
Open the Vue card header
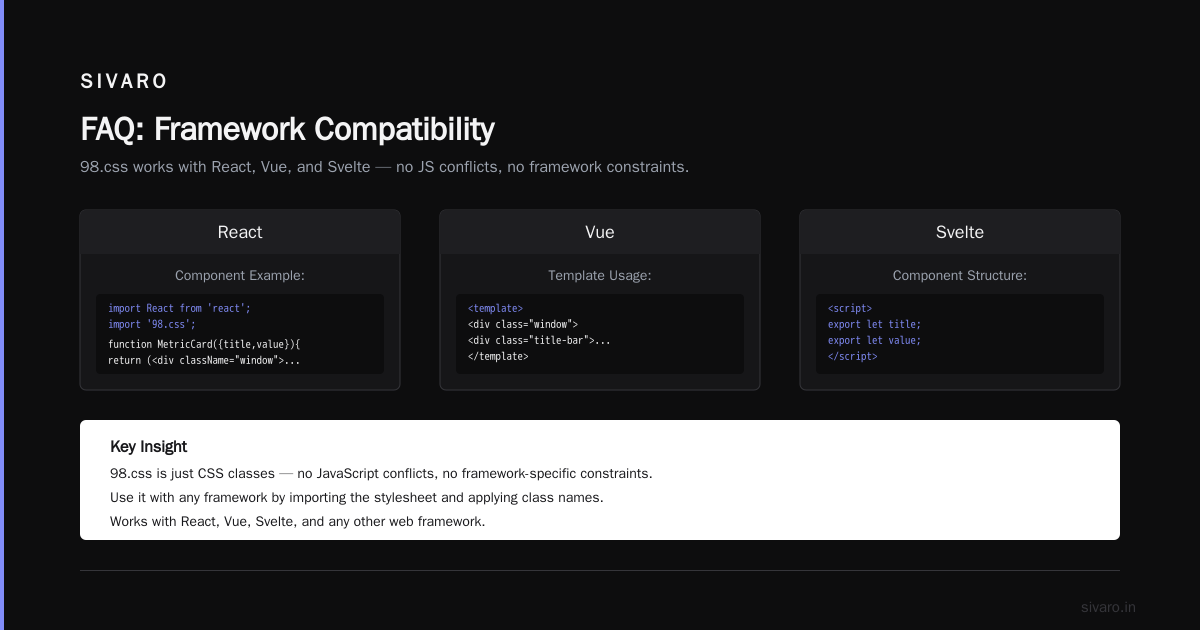click(x=600, y=232)
